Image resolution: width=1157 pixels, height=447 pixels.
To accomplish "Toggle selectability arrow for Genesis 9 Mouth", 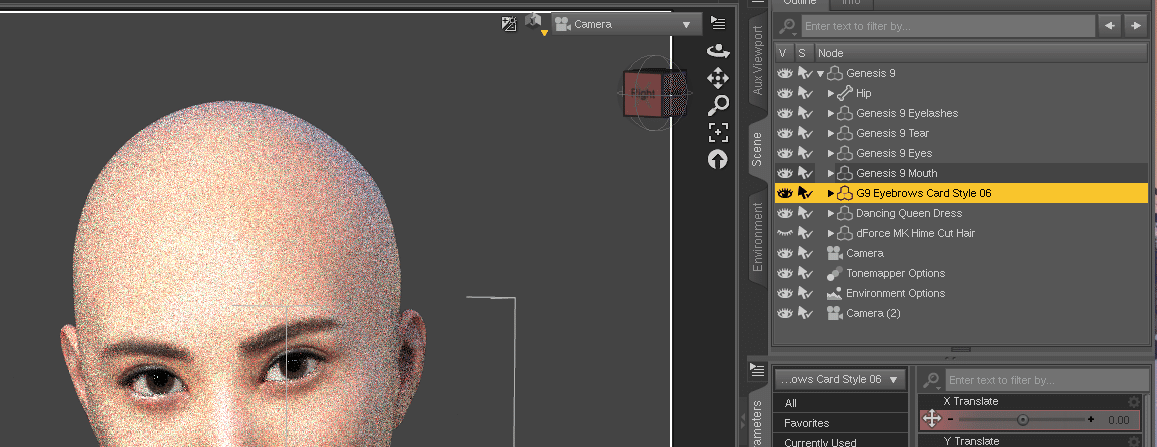I will click(805, 173).
